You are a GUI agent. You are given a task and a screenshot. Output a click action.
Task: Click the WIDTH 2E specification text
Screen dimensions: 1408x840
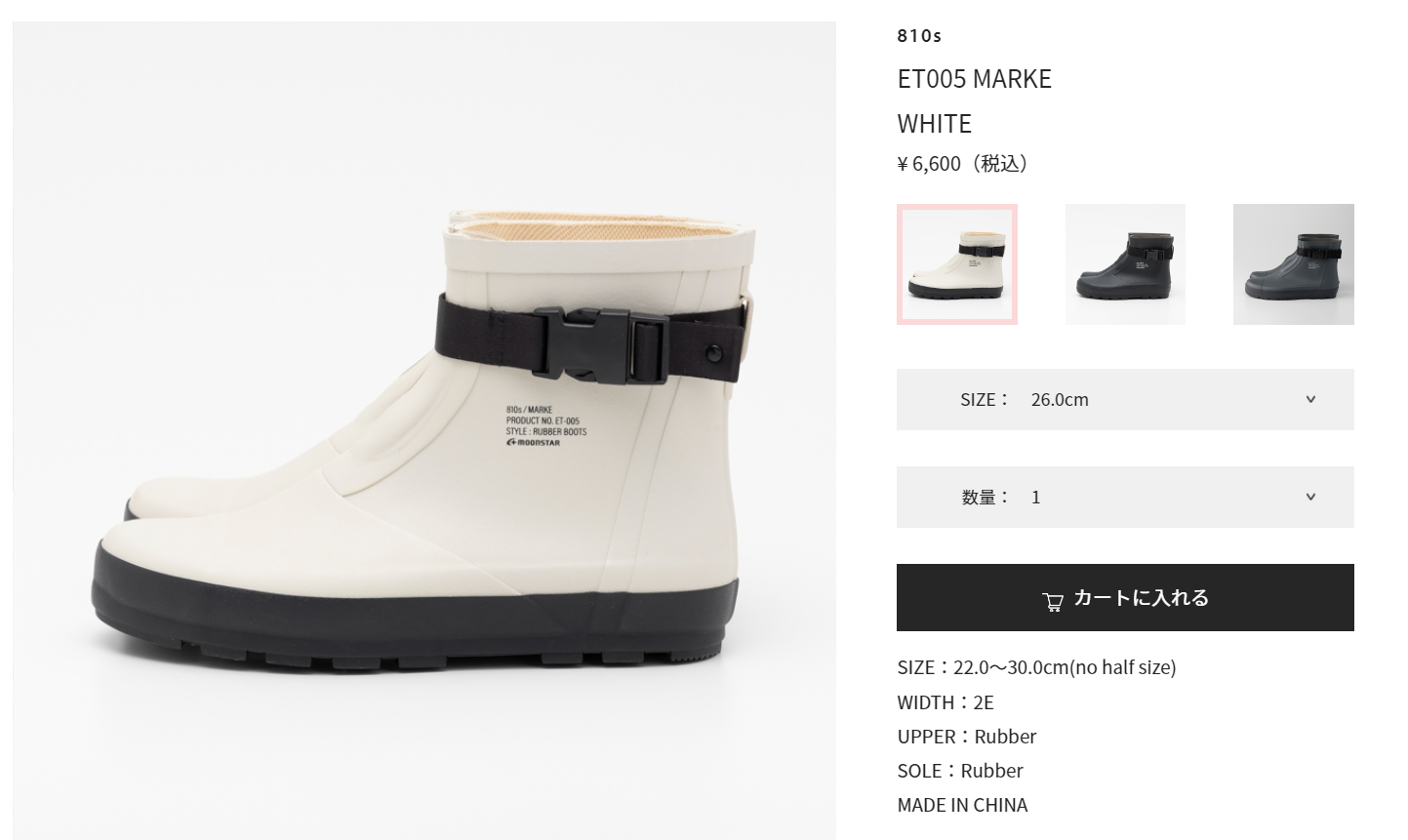click(x=945, y=702)
